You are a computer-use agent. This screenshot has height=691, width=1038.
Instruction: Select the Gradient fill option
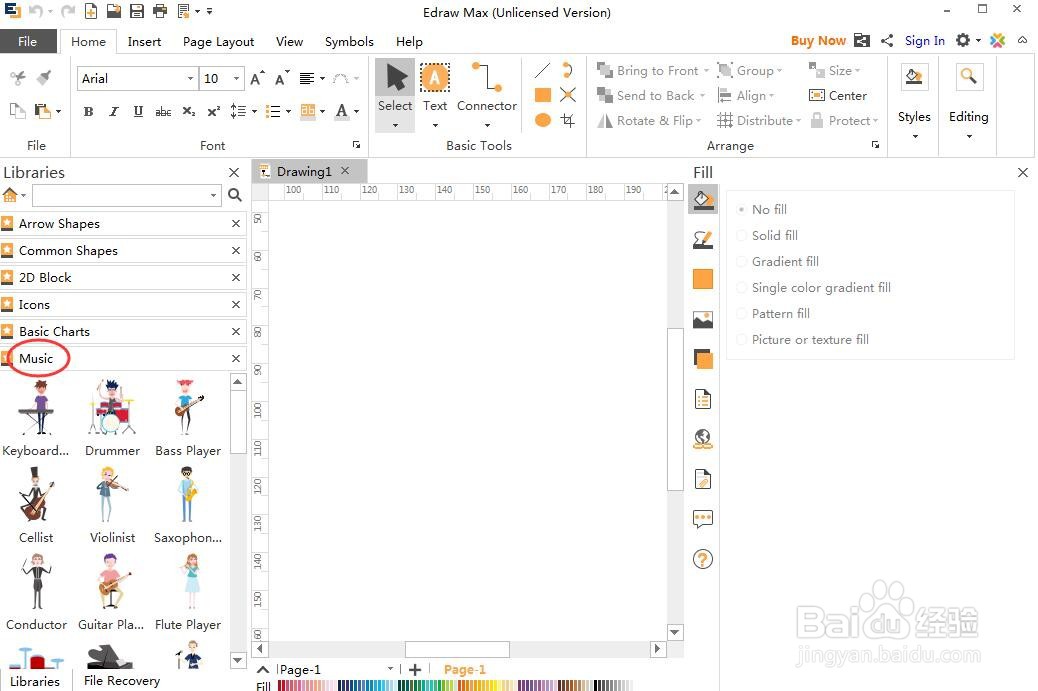[x=778, y=261]
